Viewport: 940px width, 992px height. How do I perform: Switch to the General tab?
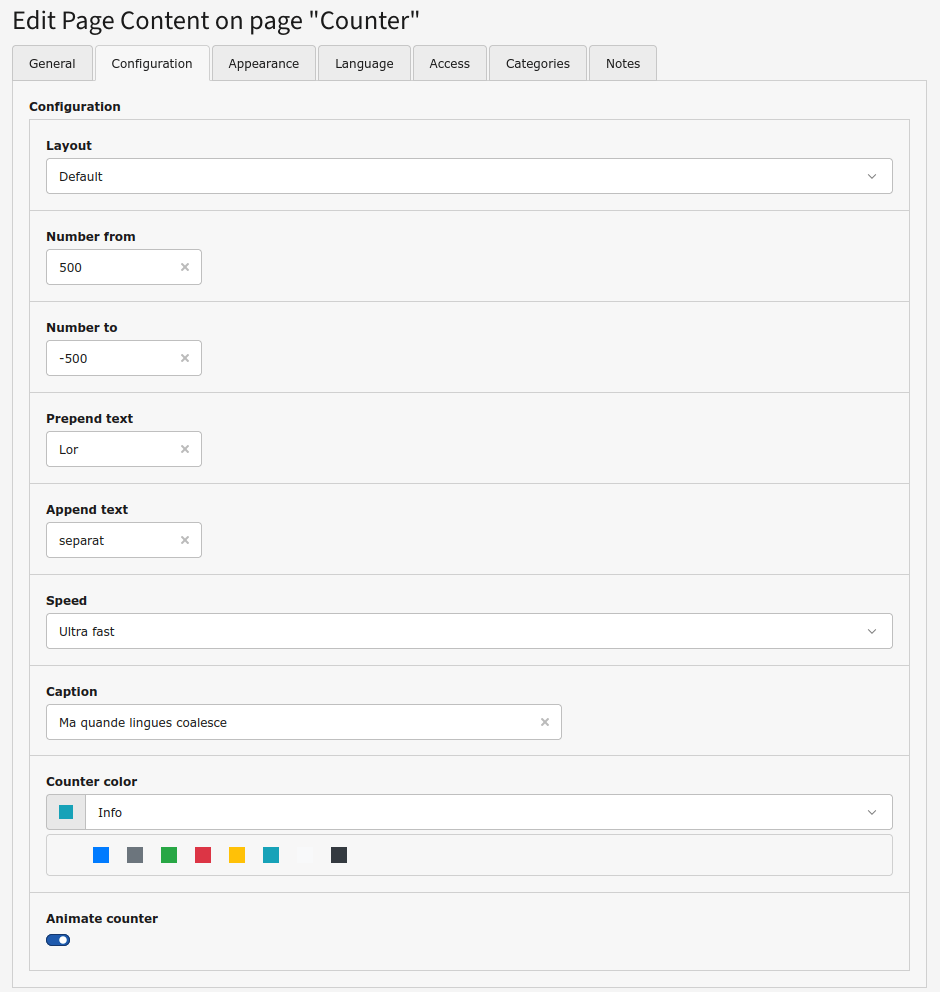pyautogui.click(x=52, y=63)
